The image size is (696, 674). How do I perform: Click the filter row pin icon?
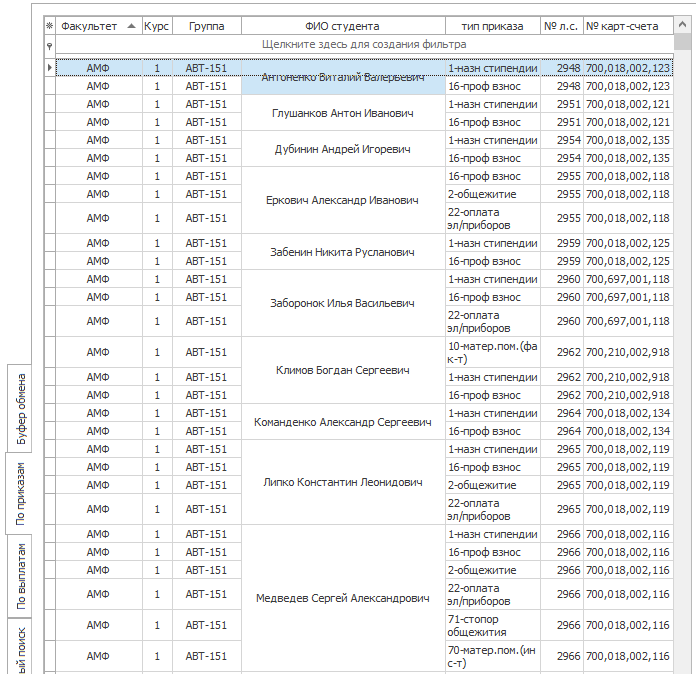coord(50,45)
